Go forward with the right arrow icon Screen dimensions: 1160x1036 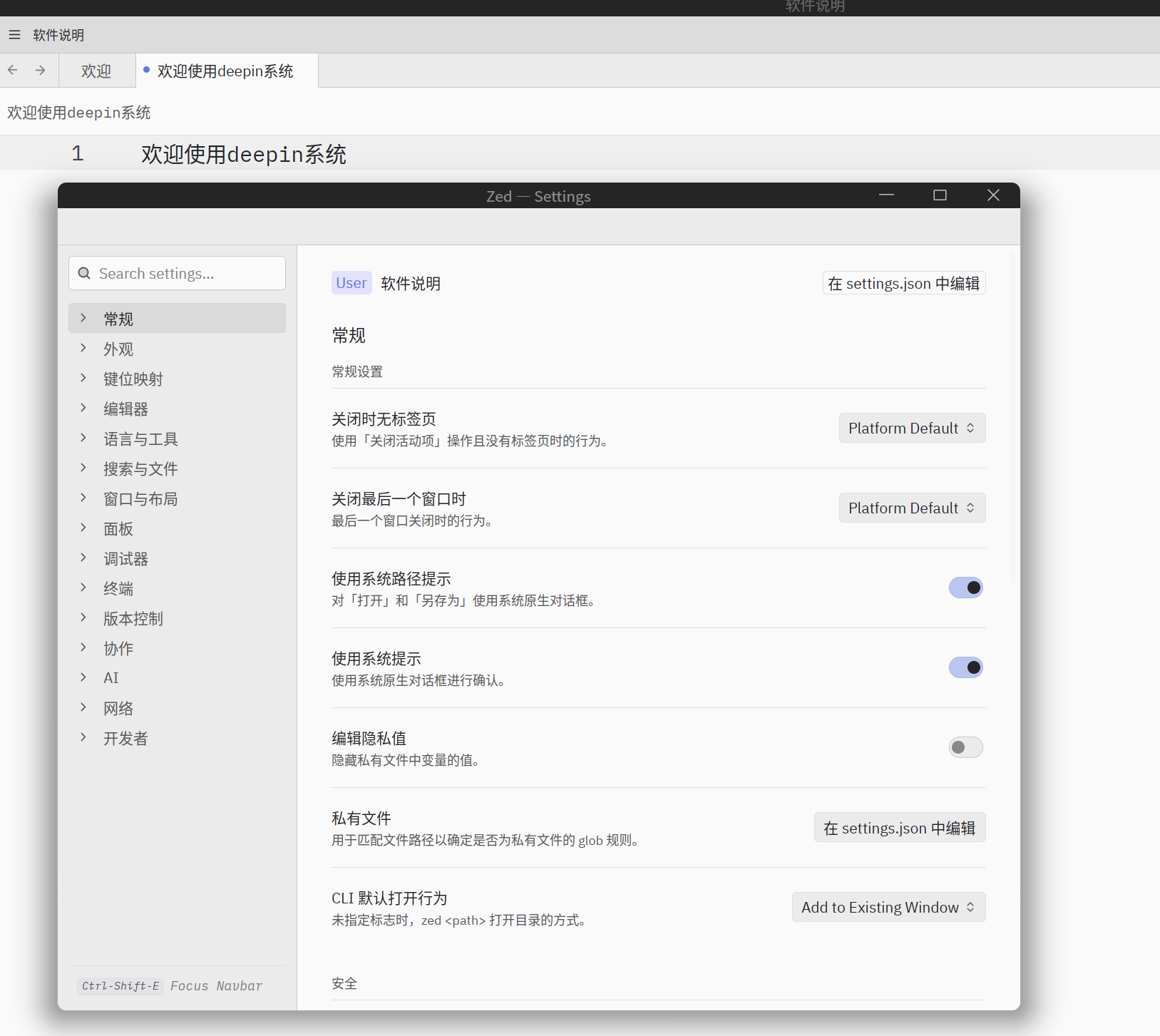[40, 70]
